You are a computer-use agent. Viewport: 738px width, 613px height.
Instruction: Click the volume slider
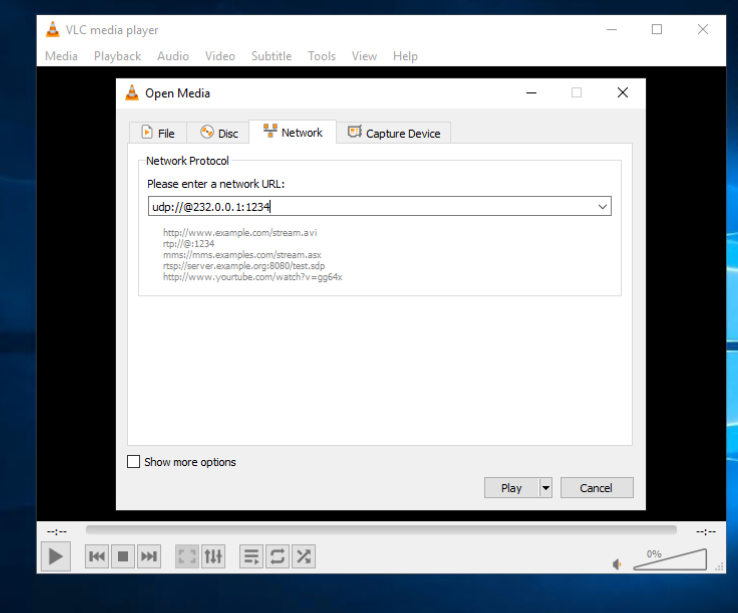click(x=670, y=559)
